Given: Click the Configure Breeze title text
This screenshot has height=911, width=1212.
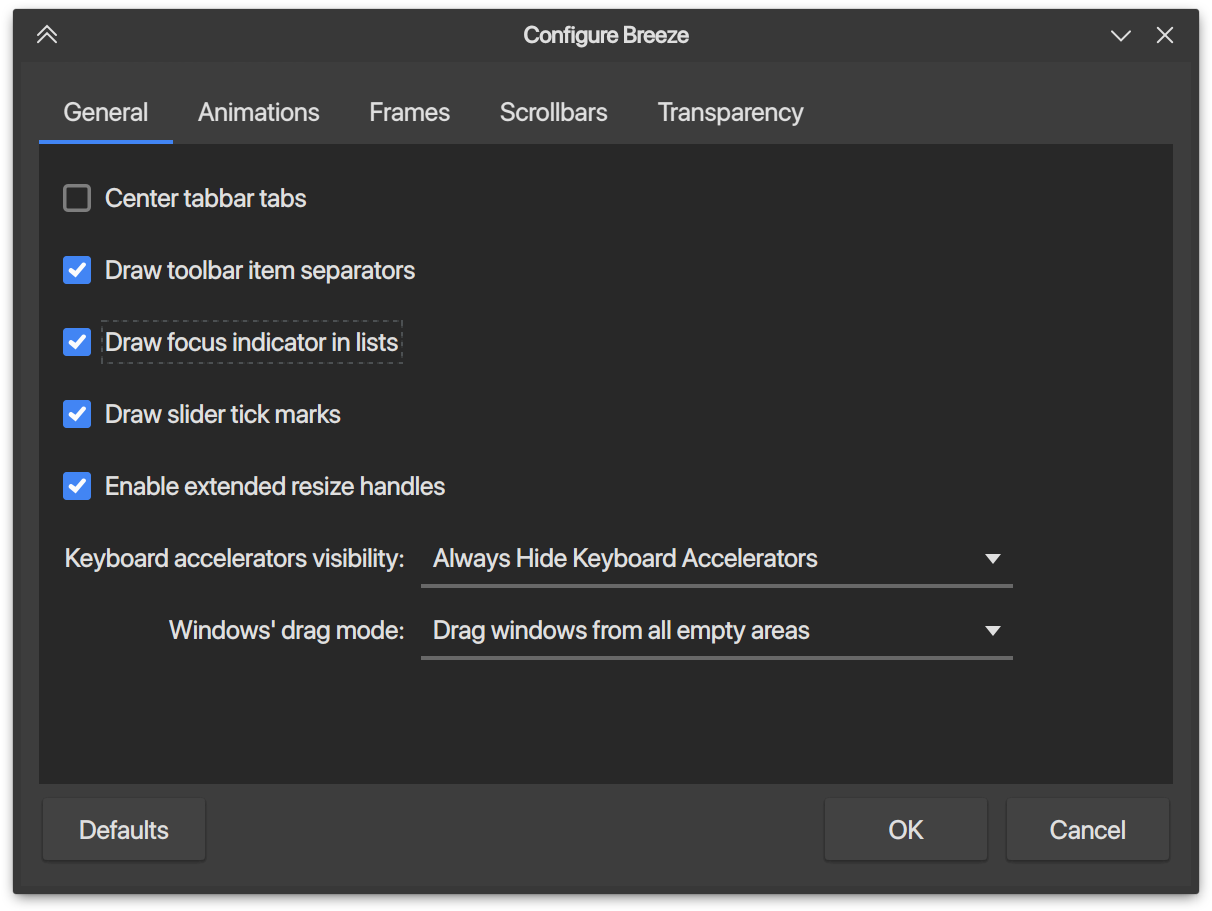Looking at the screenshot, I should (x=606, y=35).
